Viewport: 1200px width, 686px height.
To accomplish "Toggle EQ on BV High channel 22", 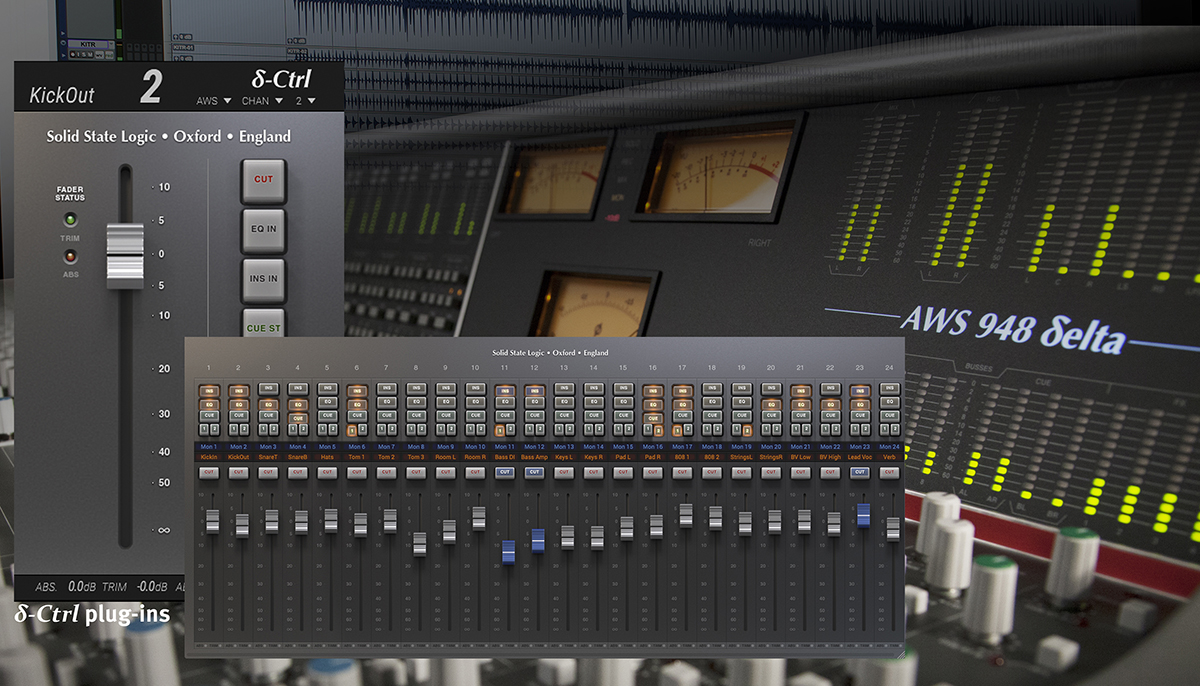I will pos(830,404).
